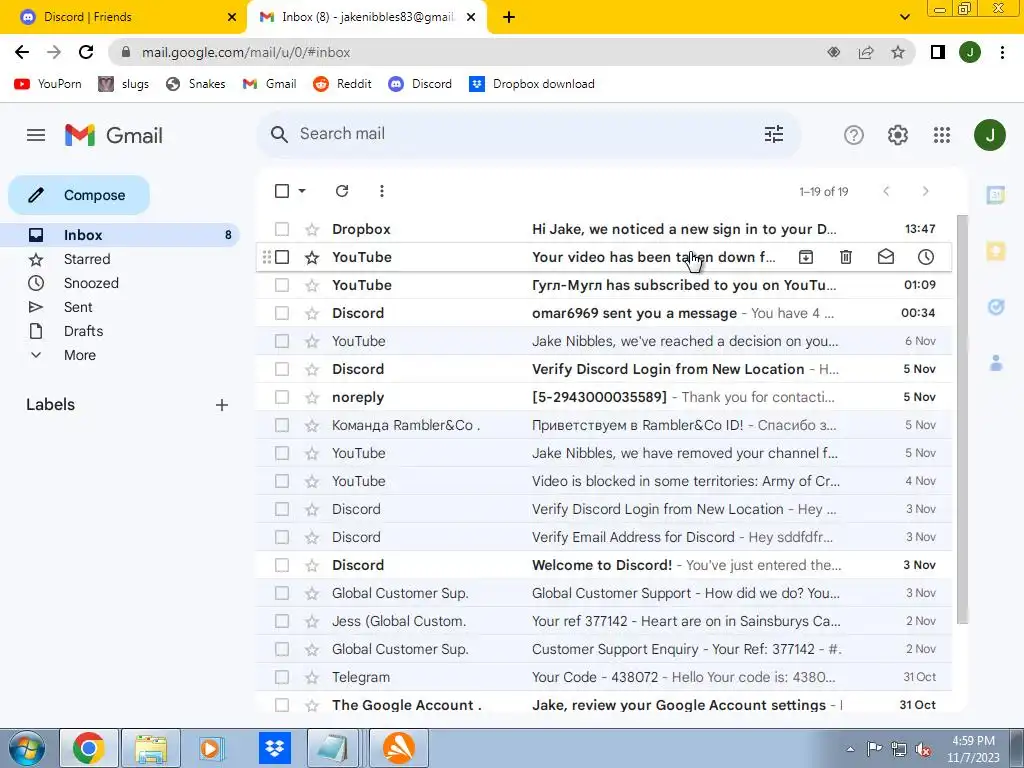Select omar6969 Discord message checkbox
The height and width of the screenshot is (768, 1024).
point(281,313)
